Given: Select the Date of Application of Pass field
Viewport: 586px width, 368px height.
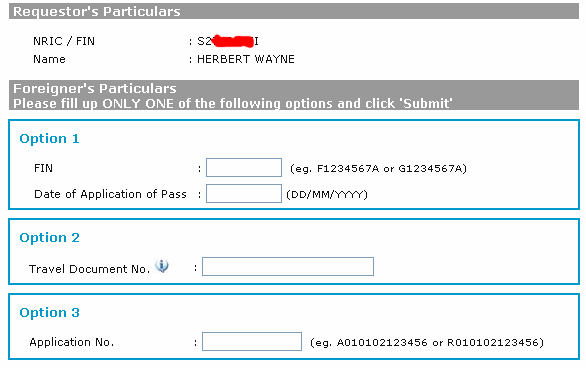Looking at the screenshot, I should click(244, 194).
